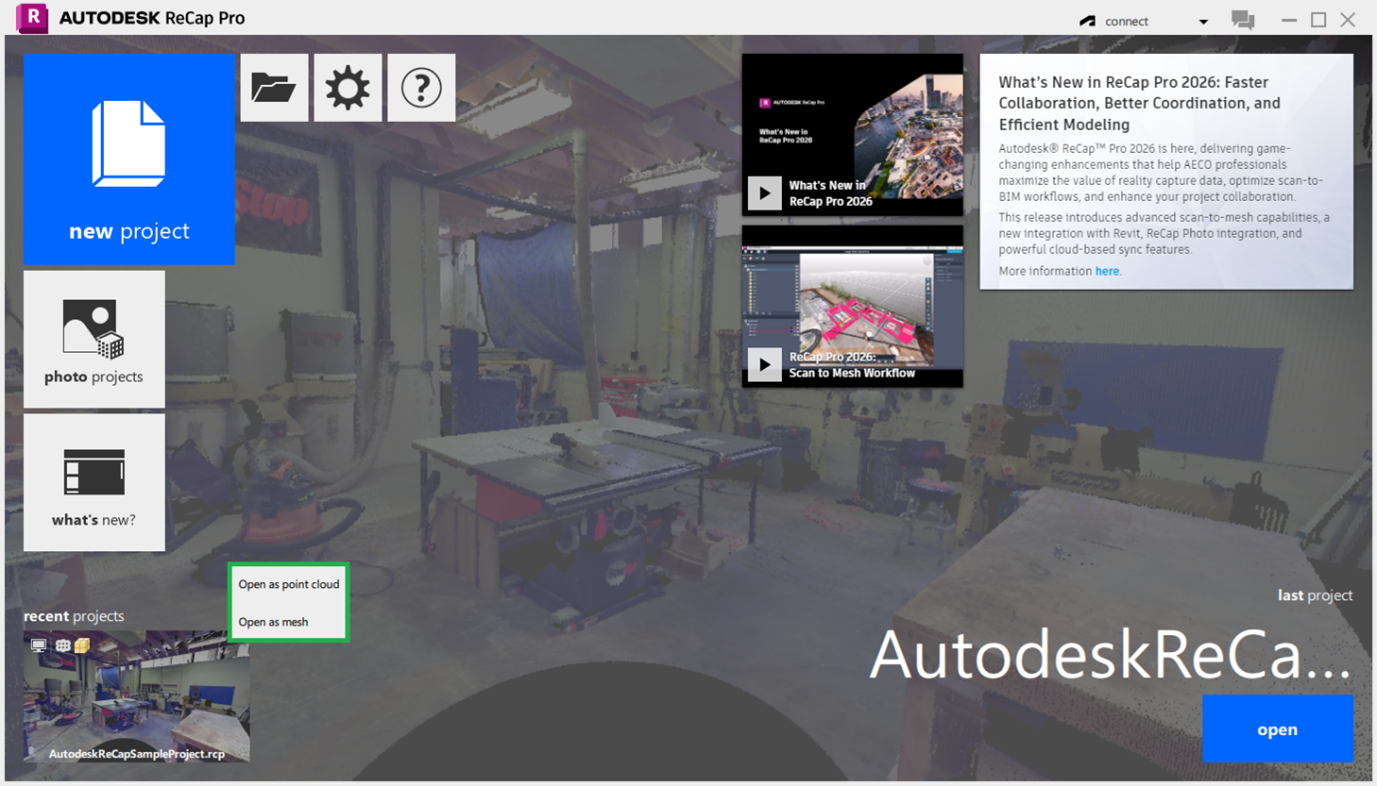Screen dimensions: 1377x786
Task: Click the ReCap Pro logo in the title bar
Action: click(32, 18)
